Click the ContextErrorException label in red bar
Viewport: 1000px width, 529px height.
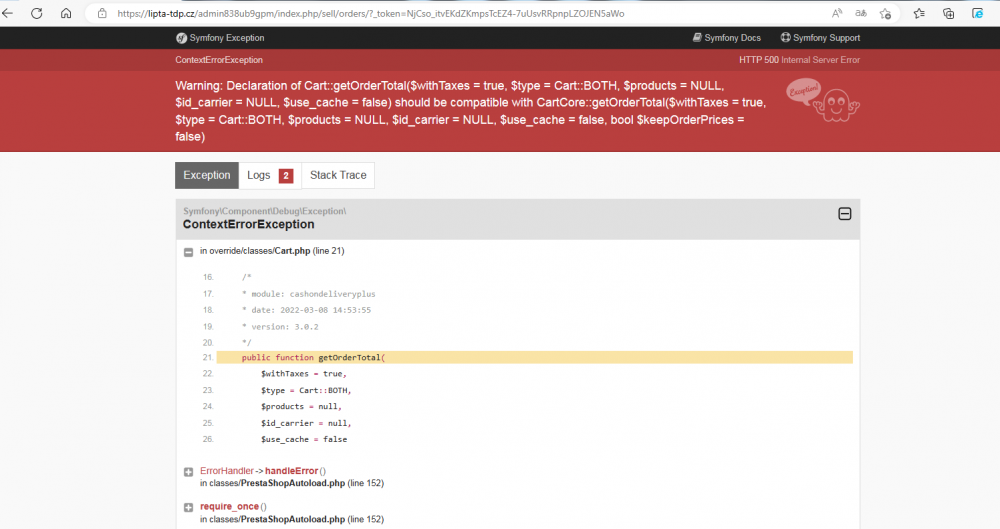click(x=219, y=60)
